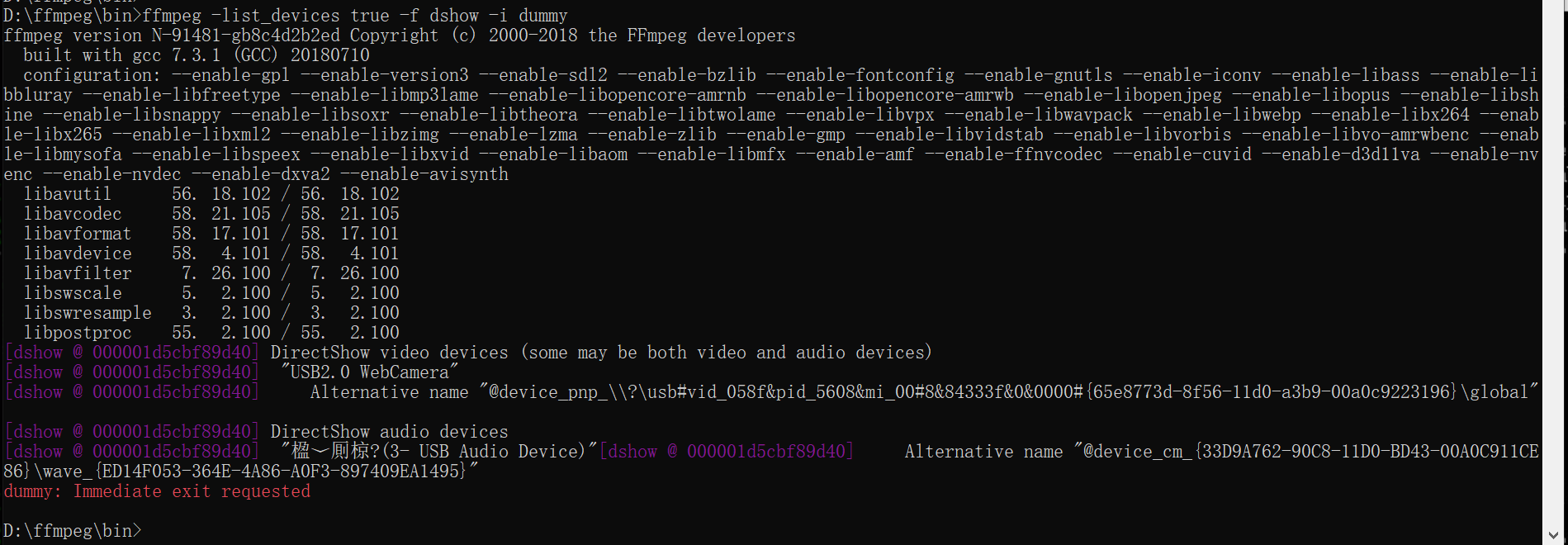1568x545 pixels.
Task: Click the "USB2.0 WebCamera" device name
Action: click(370, 372)
